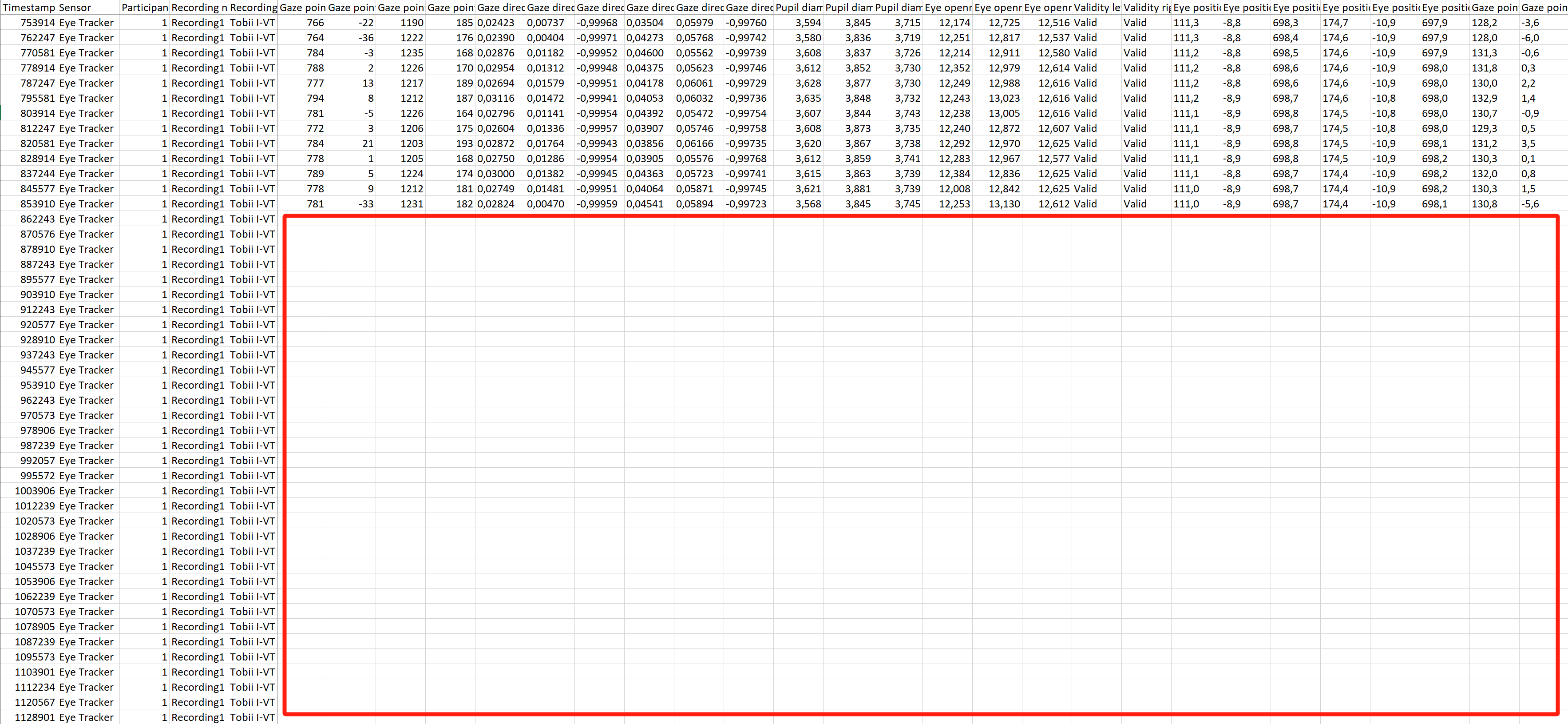The image size is (1568, 724).
Task: Click the cell with value 0,00470
Action: 546,204
